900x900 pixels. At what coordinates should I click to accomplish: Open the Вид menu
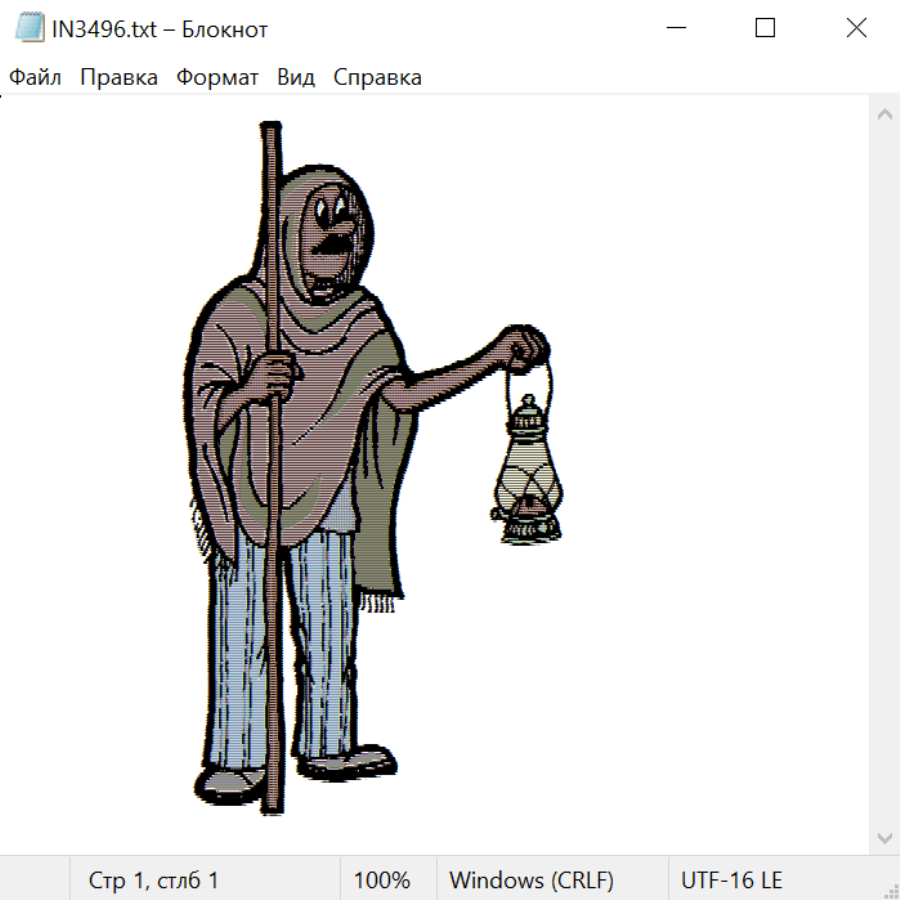click(296, 78)
